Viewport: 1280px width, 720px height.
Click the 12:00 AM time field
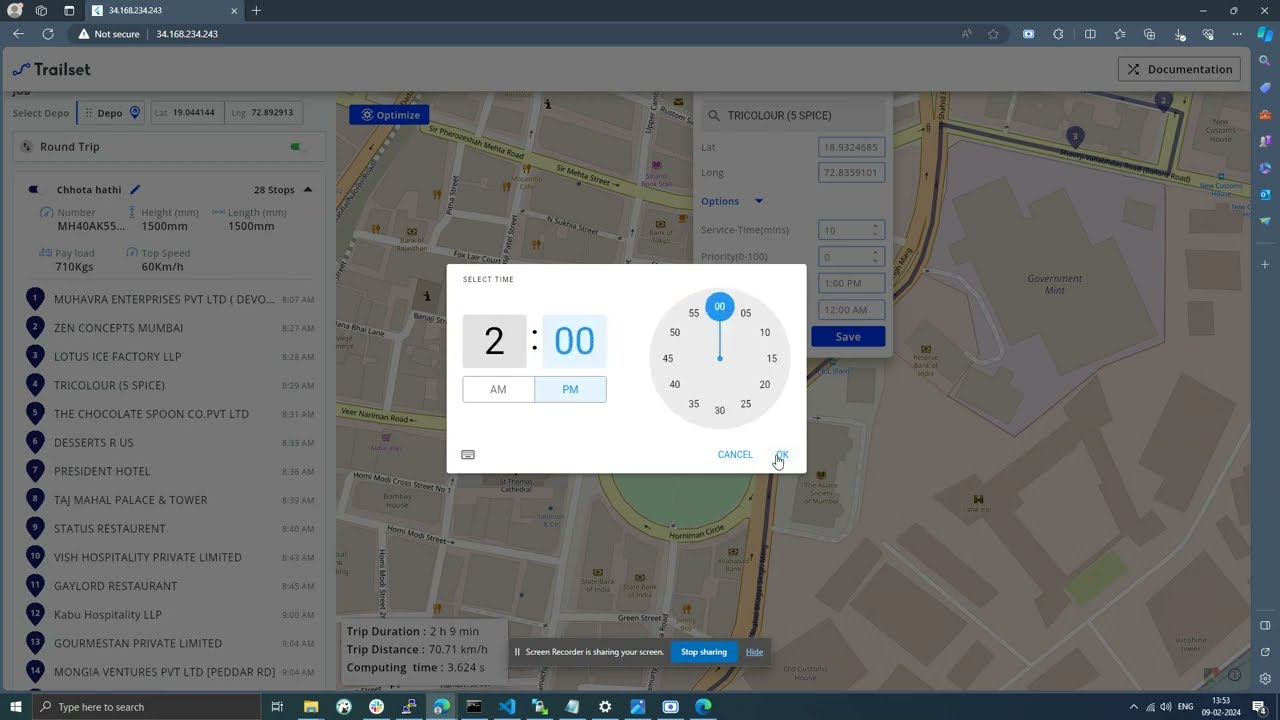click(x=852, y=310)
